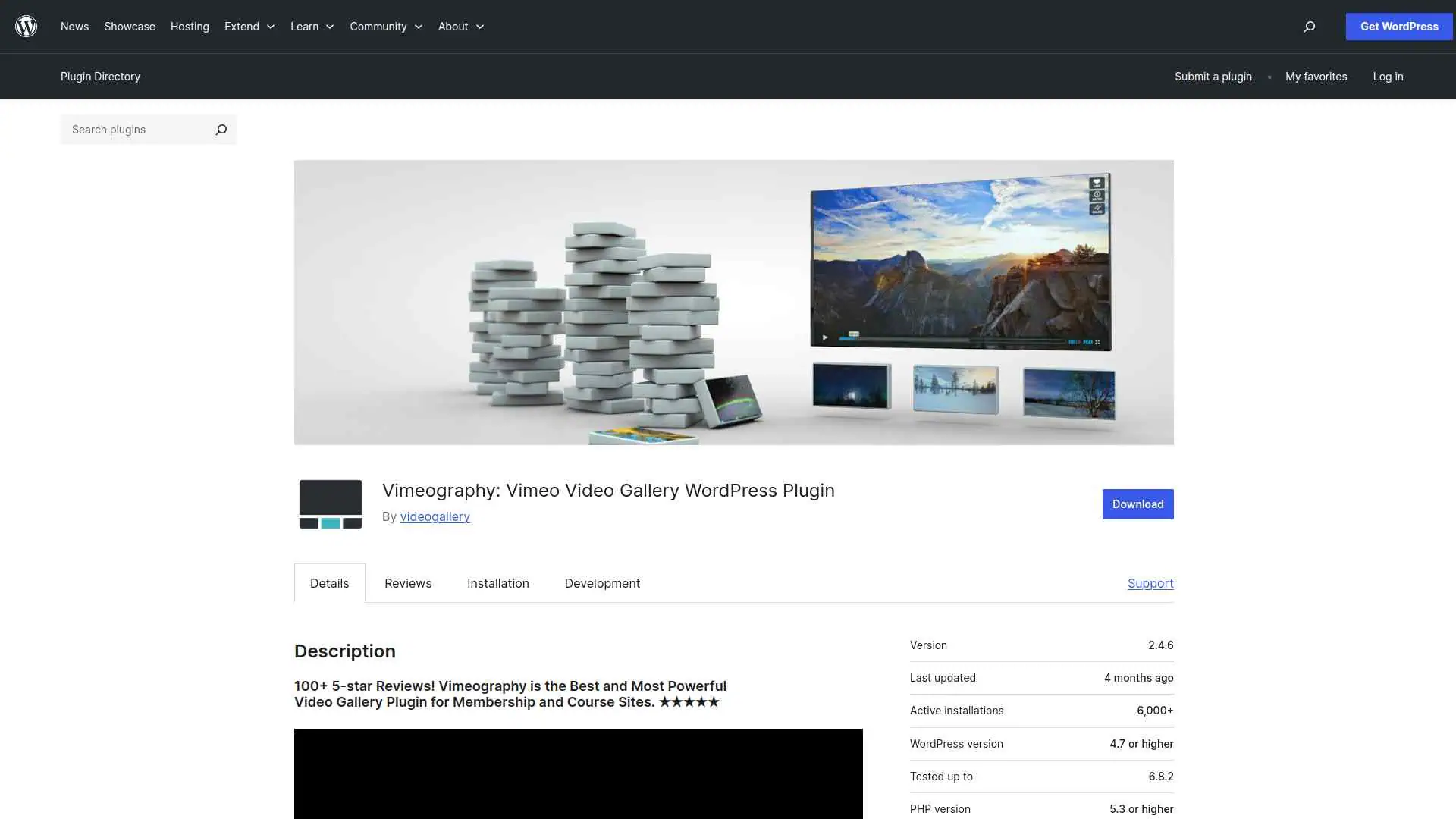Click the play button on the featured video screen
Image resolution: width=1456 pixels, height=819 pixels.
click(x=825, y=337)
